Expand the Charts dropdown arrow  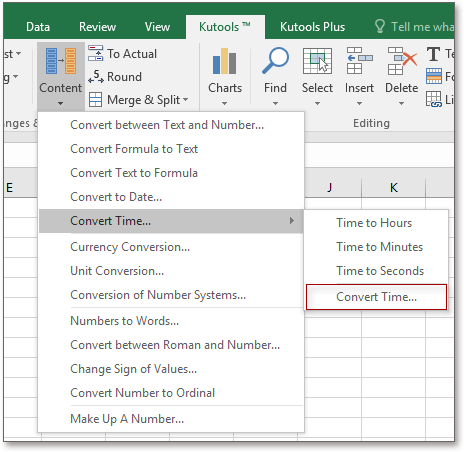225,104
